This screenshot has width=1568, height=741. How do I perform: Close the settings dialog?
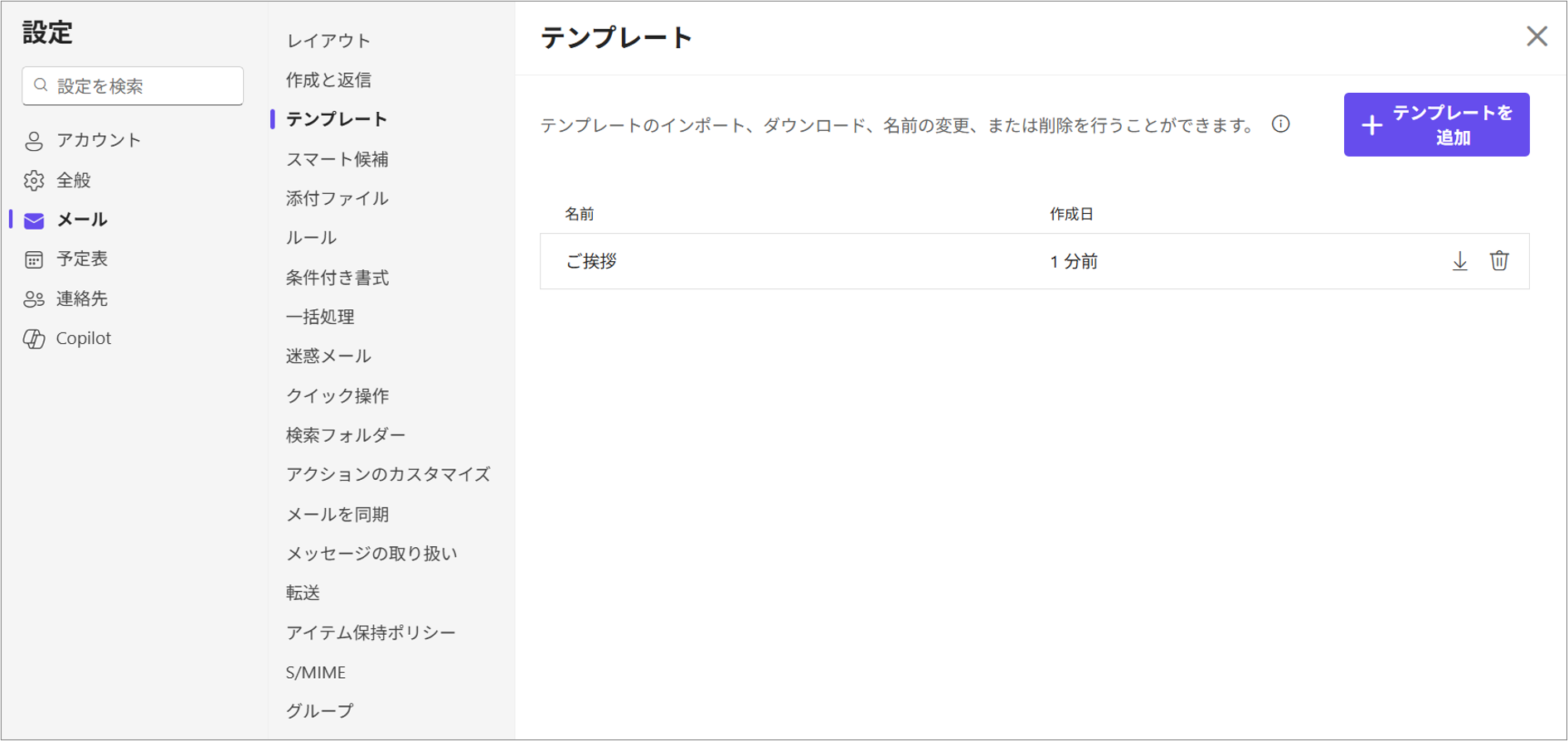pyautogui.click(x=1536, y=36)
